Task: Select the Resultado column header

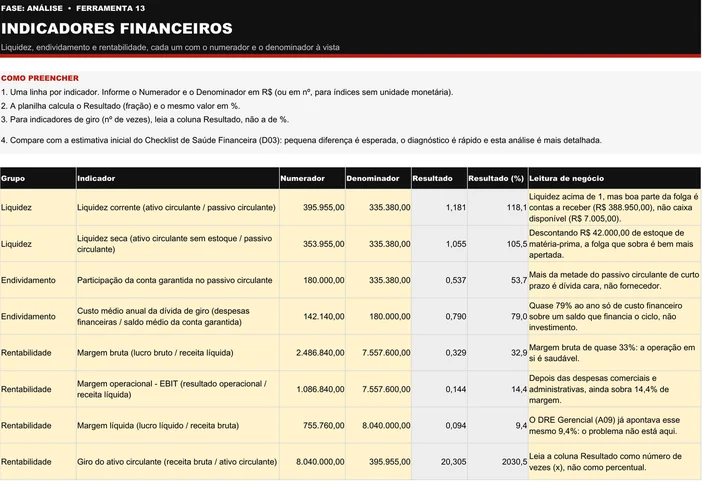Action: pyautogui.click(x=439, y=178)
